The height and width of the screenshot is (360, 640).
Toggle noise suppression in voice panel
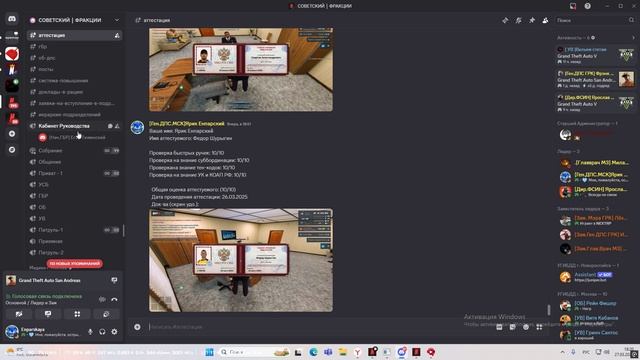102,300
